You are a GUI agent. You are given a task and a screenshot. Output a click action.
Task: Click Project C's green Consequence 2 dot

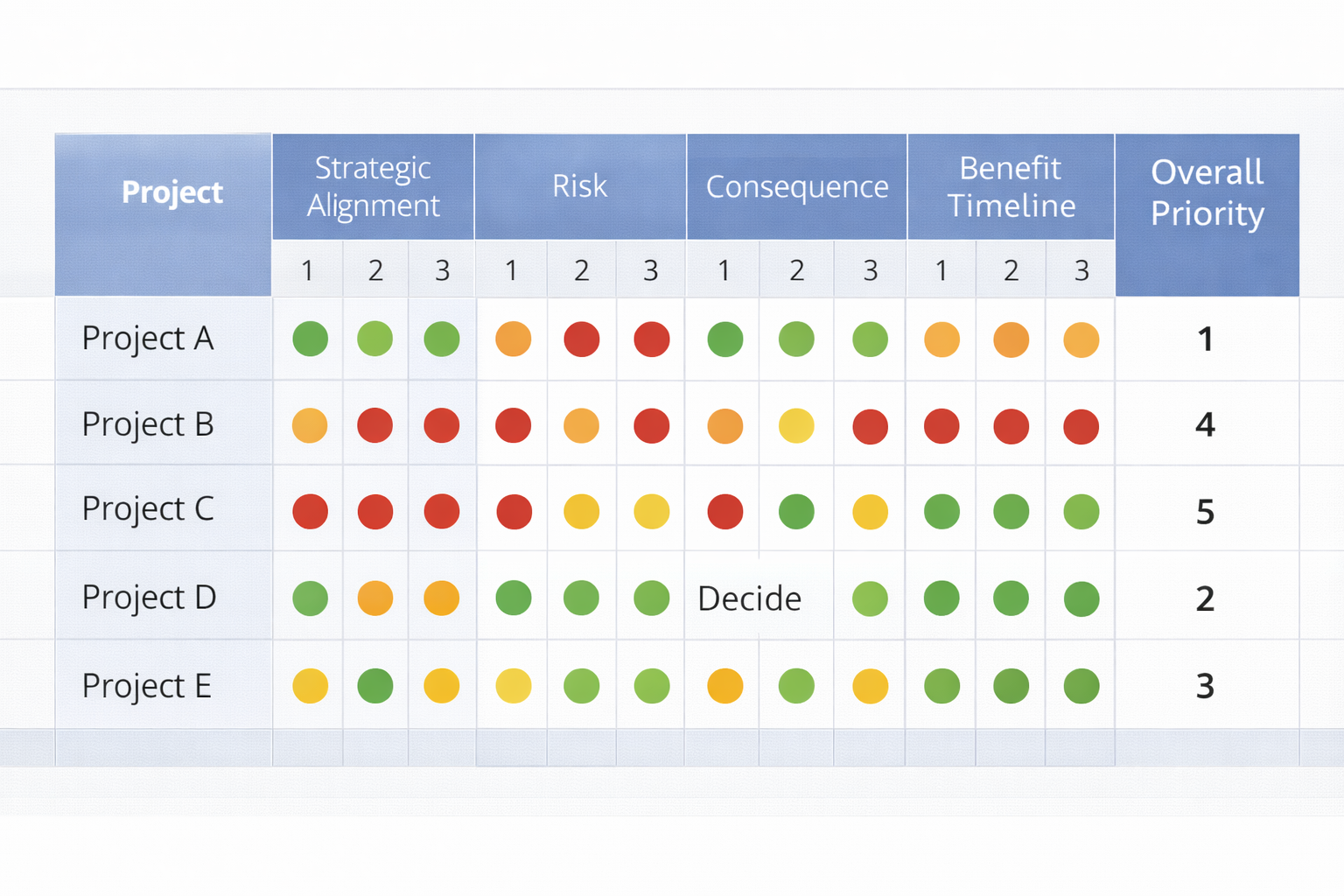[x=796, y=512]
